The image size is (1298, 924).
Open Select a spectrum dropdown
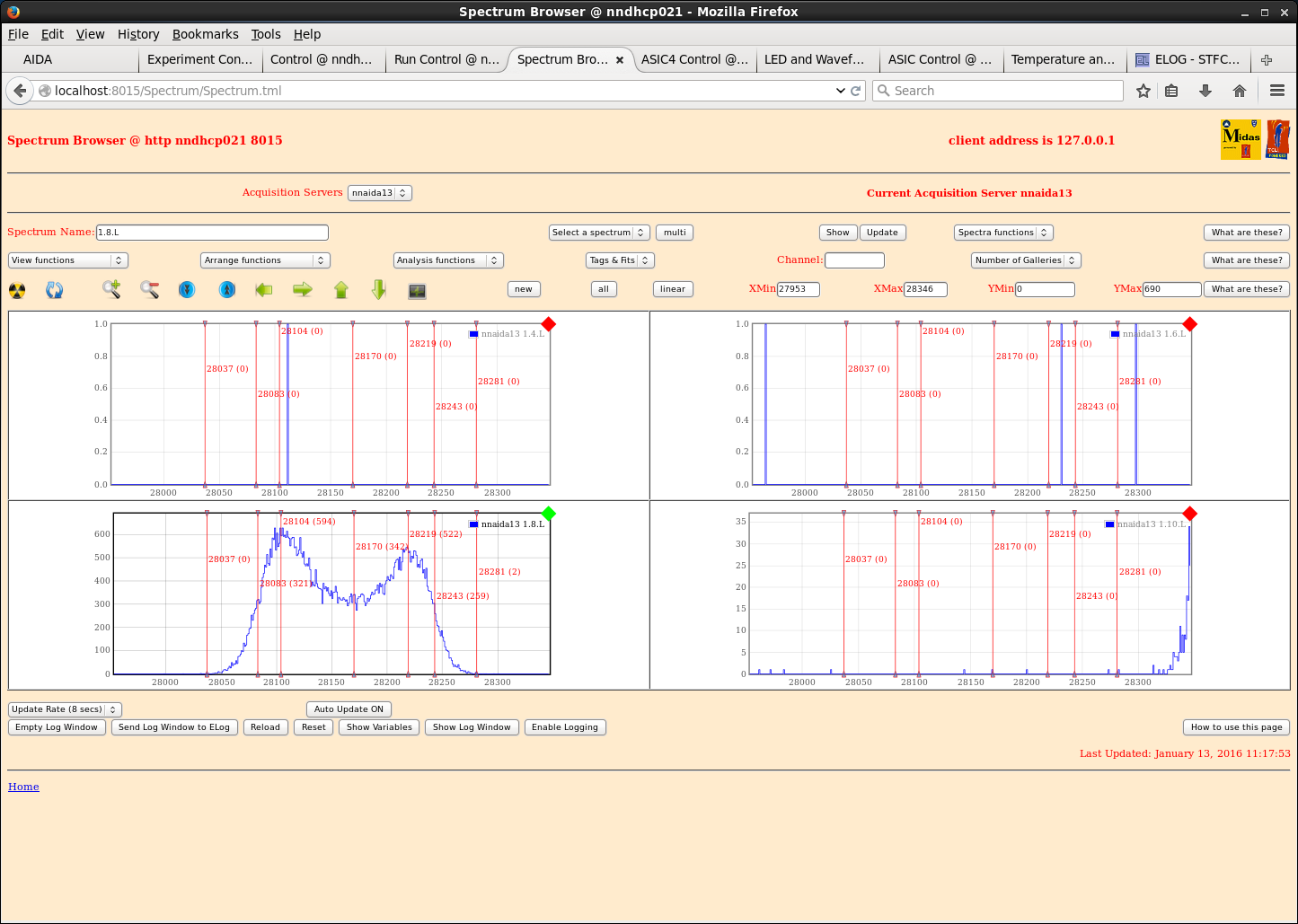[x=599, y=233]
